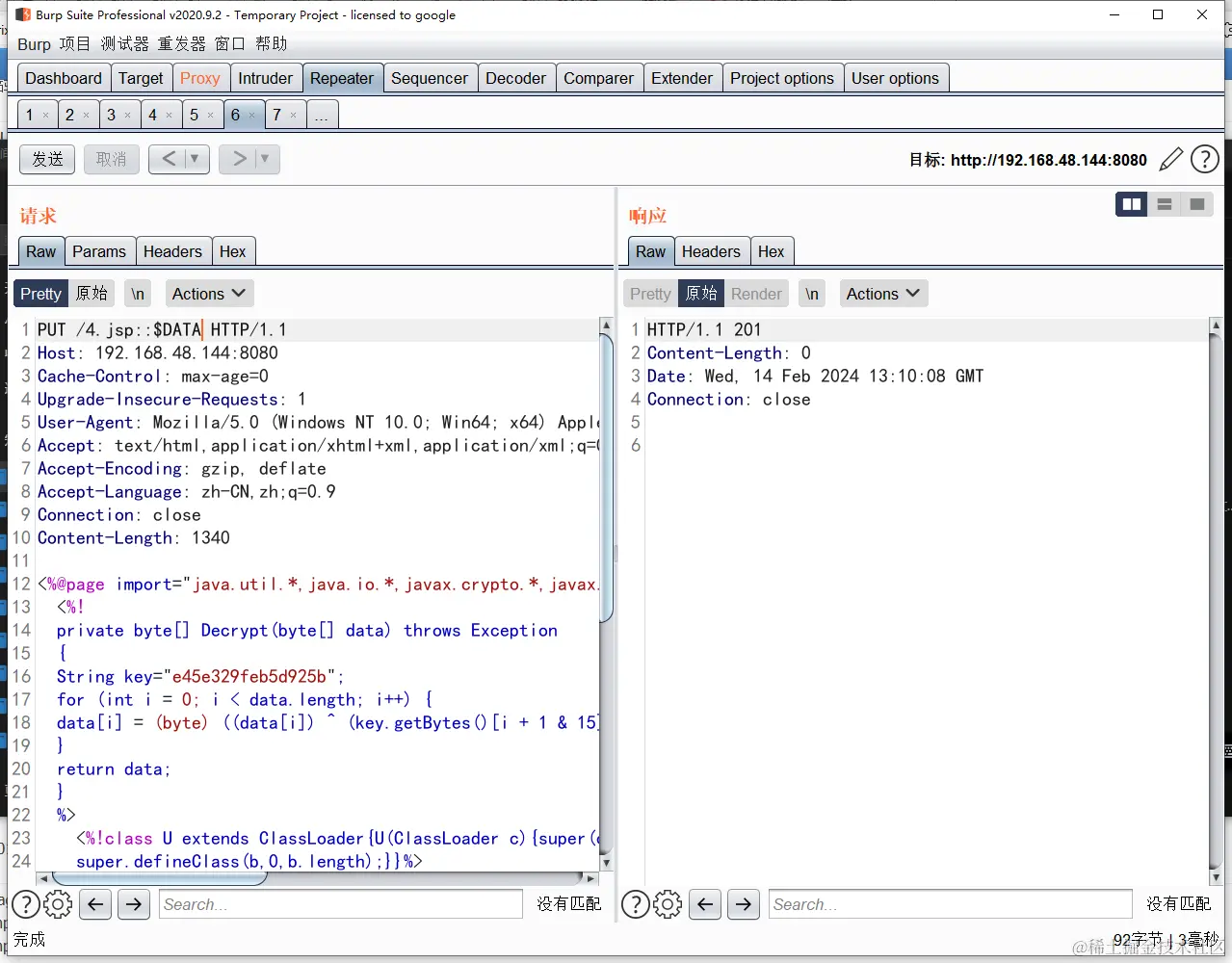Open the 窗口 menu
The width and height of the screenshot is (1232, 963).
[x=229, y=44]
